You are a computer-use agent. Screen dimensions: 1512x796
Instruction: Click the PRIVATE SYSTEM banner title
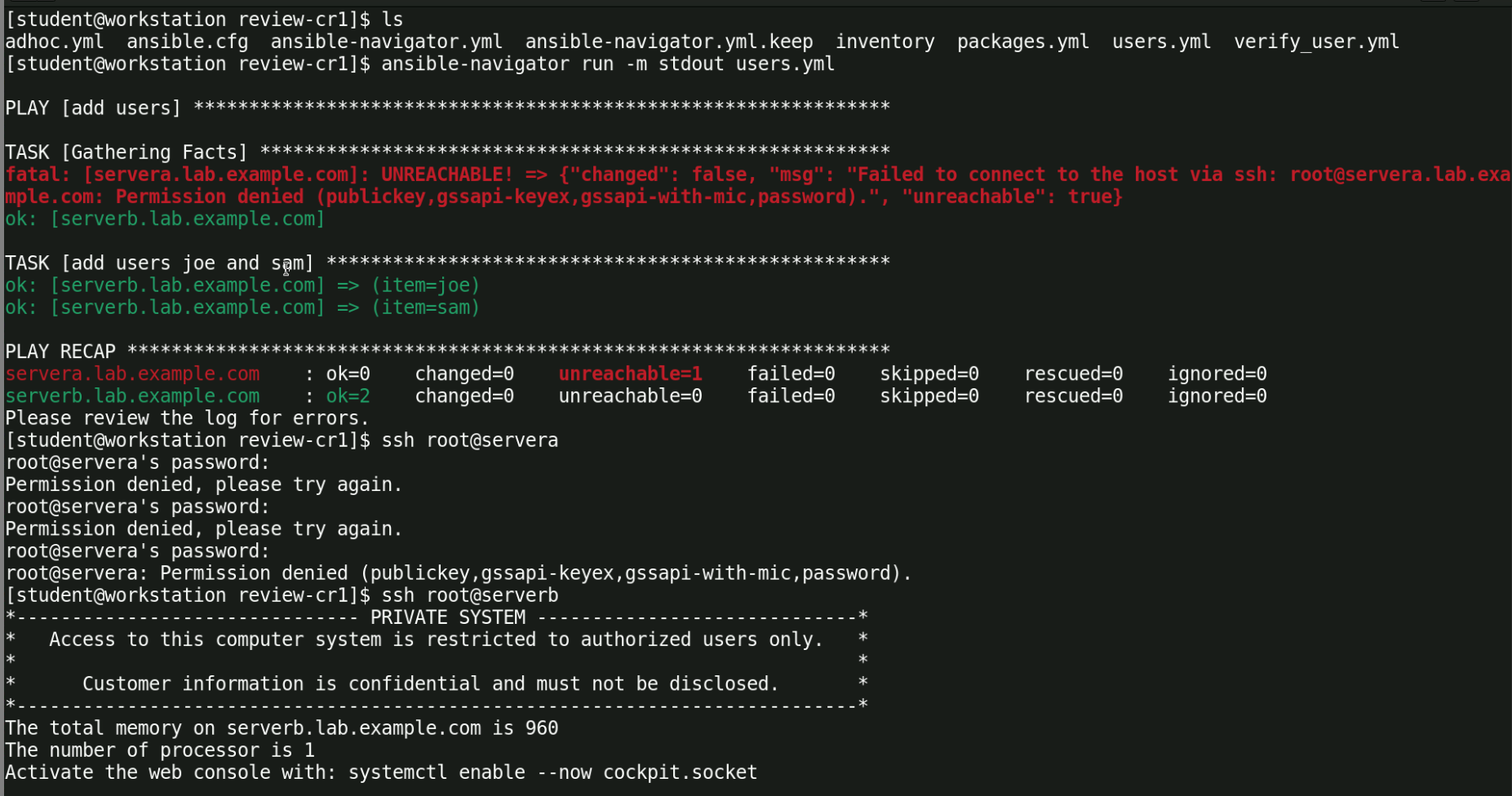(x=448, y=617)
